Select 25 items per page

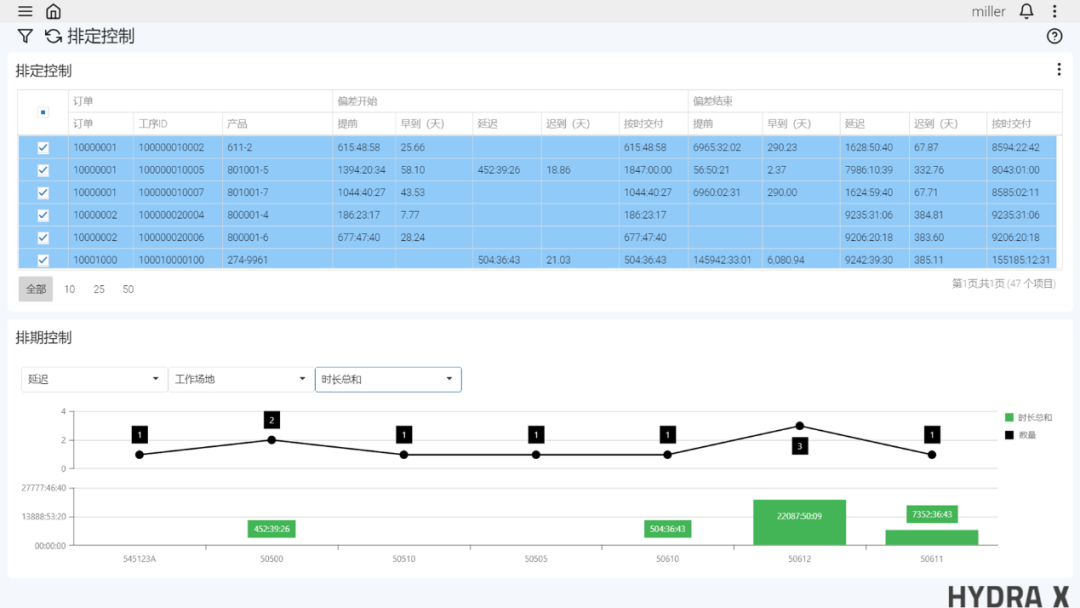click(99, 289)
